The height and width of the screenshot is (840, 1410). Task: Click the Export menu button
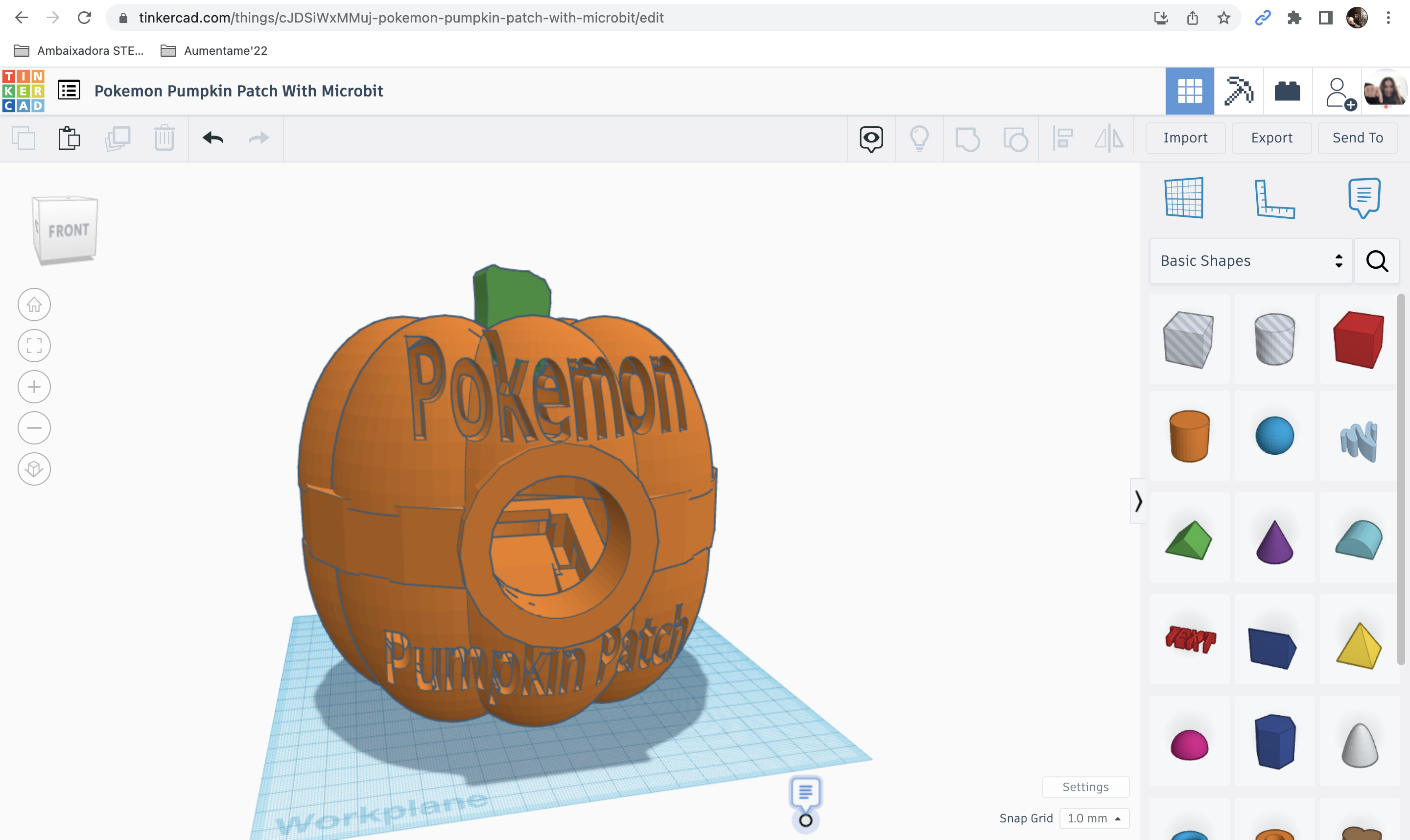click(1272, 138)
